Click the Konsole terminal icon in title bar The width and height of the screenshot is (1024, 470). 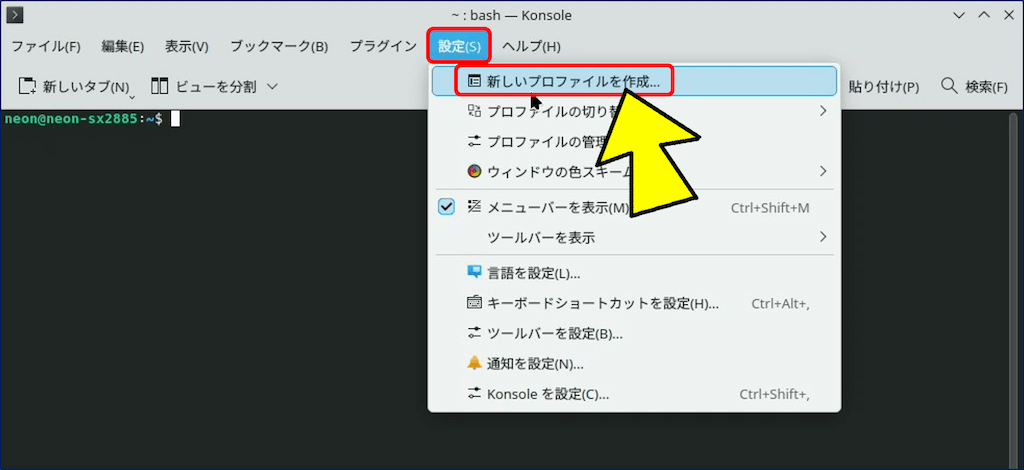point(15,16)
